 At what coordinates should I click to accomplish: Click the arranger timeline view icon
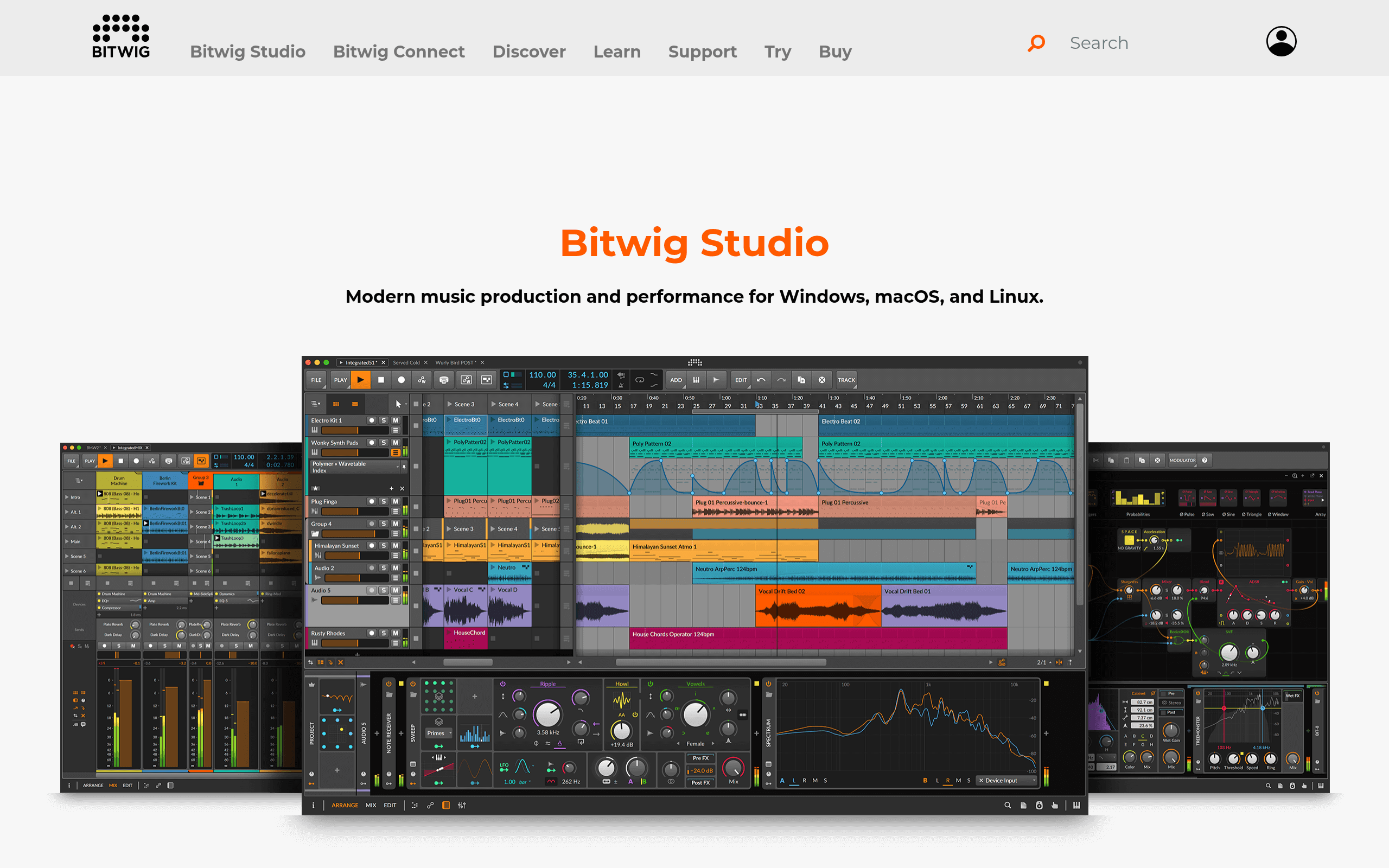point(355,404)
